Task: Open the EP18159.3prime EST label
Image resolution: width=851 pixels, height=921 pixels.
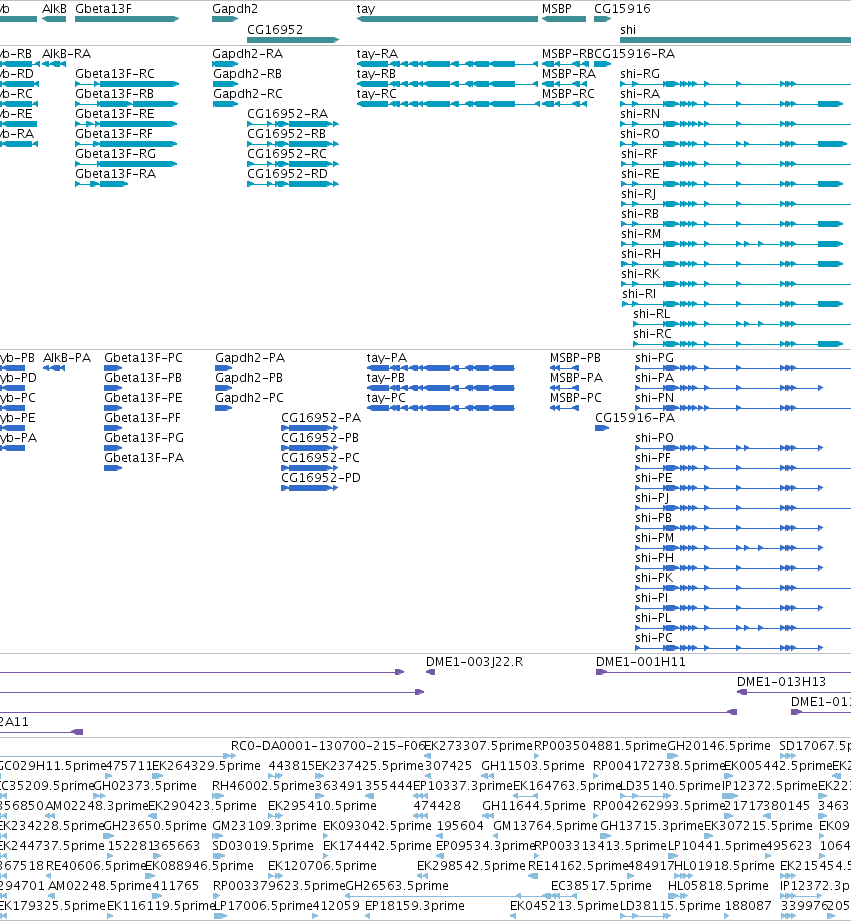Action: tap(415, 906)
